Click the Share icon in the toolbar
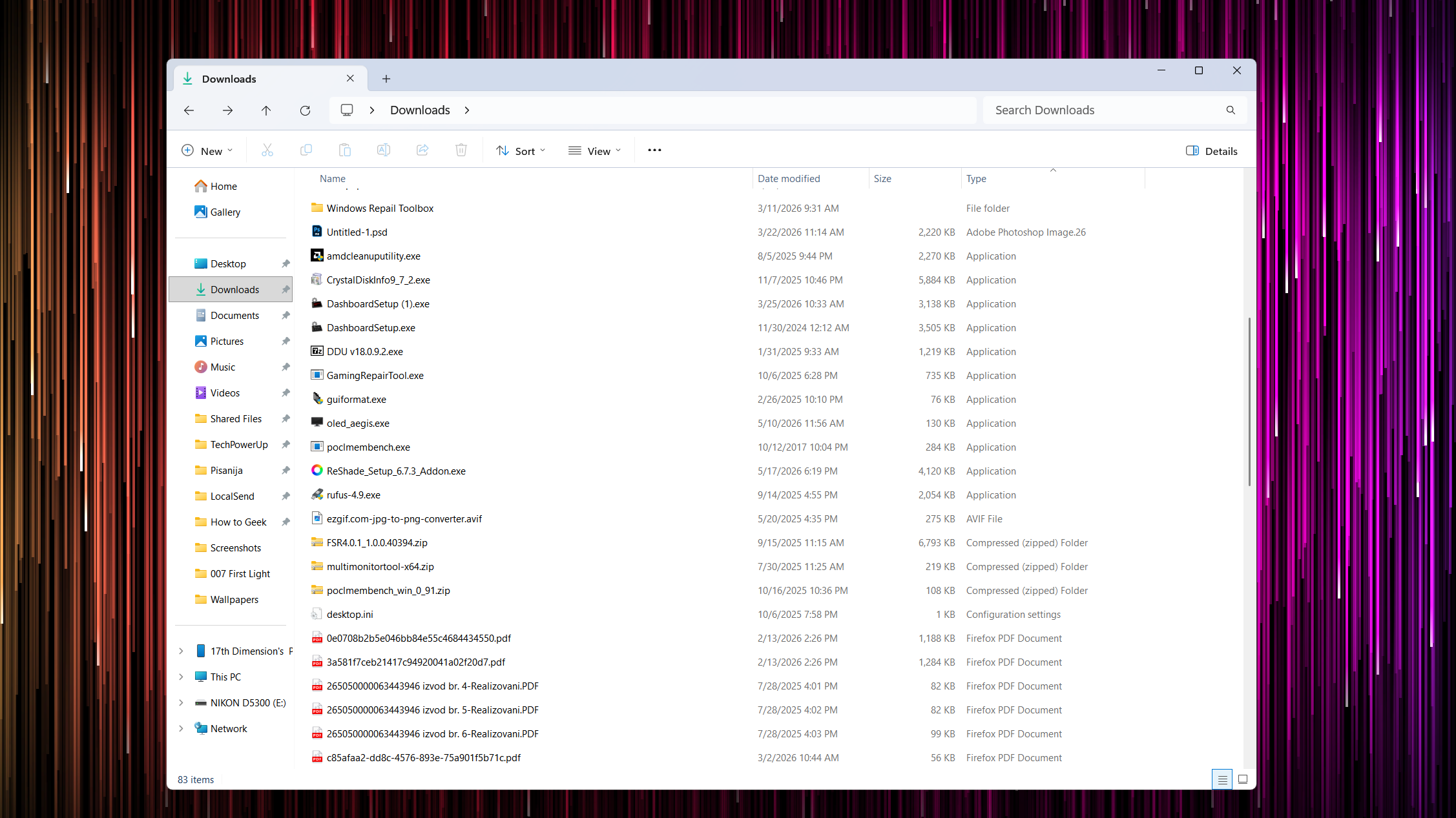This screenshot has height=818, width=1456. click(422, 150)
